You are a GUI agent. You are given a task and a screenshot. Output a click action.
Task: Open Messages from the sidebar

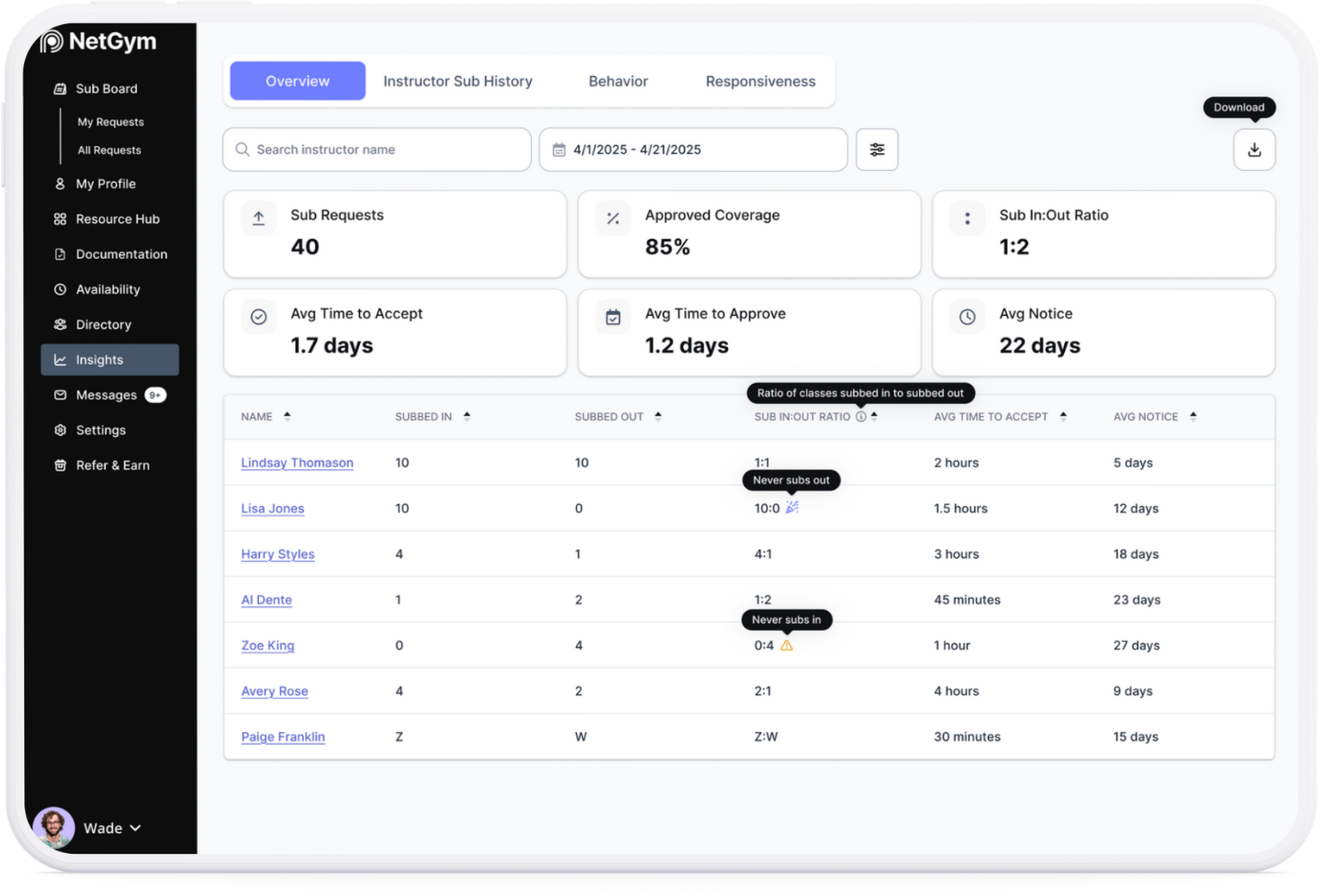click(106, 395)
